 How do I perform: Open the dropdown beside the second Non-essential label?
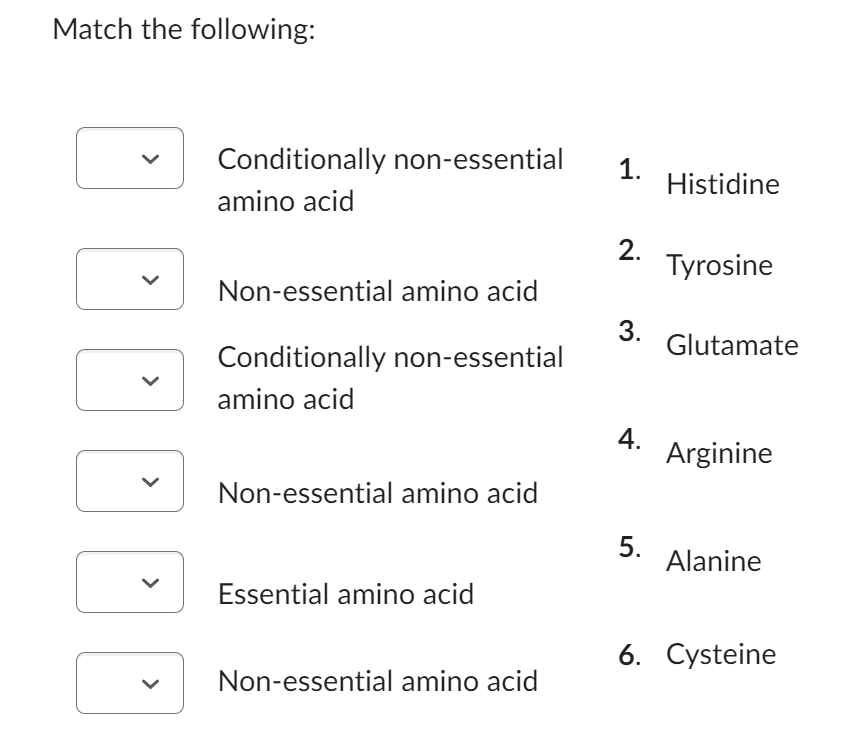[129, 480]
